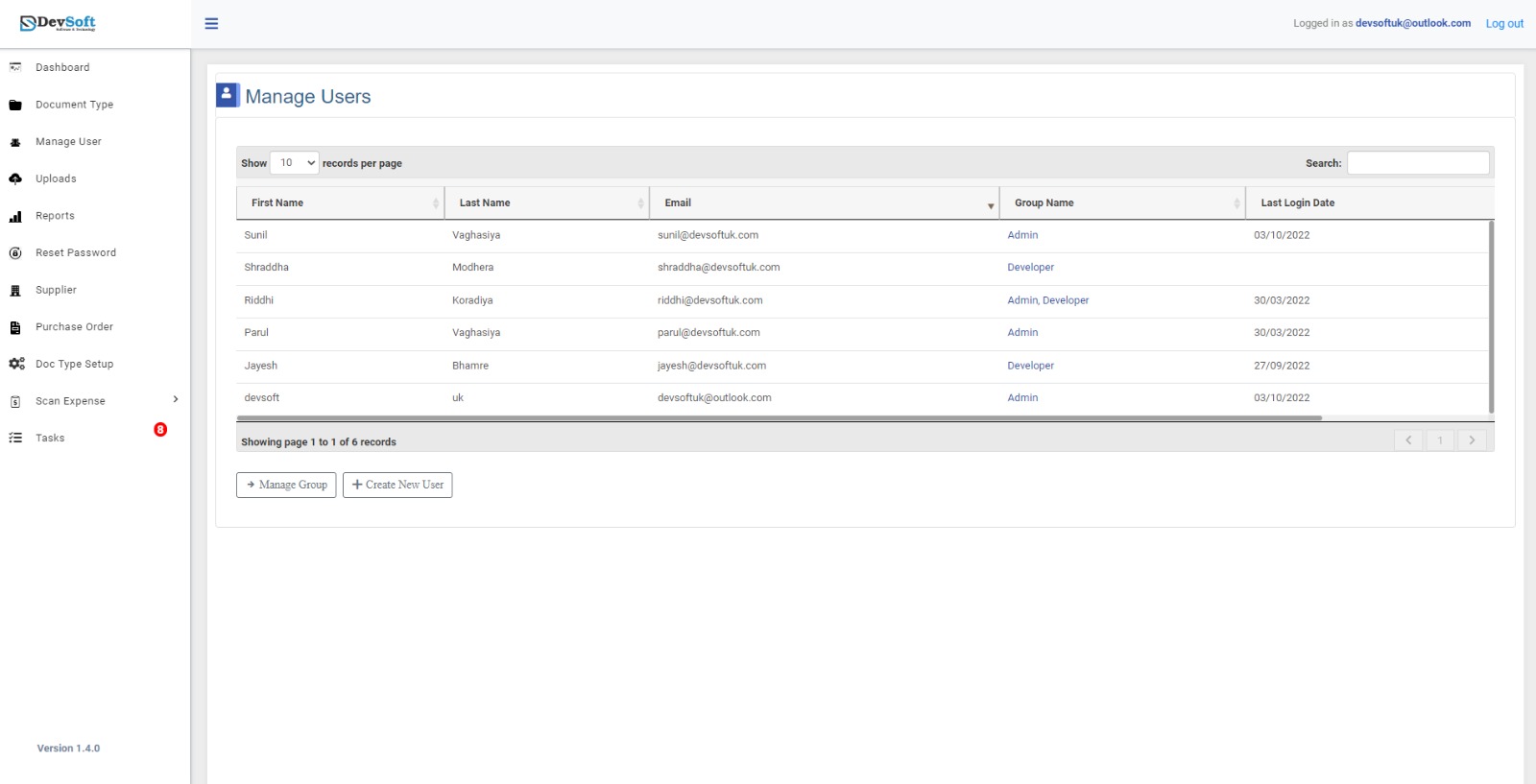The height and width of the screenshot is (784, 1536).
Task: Click the Search input field
Action: click(x=1418, y=163)
